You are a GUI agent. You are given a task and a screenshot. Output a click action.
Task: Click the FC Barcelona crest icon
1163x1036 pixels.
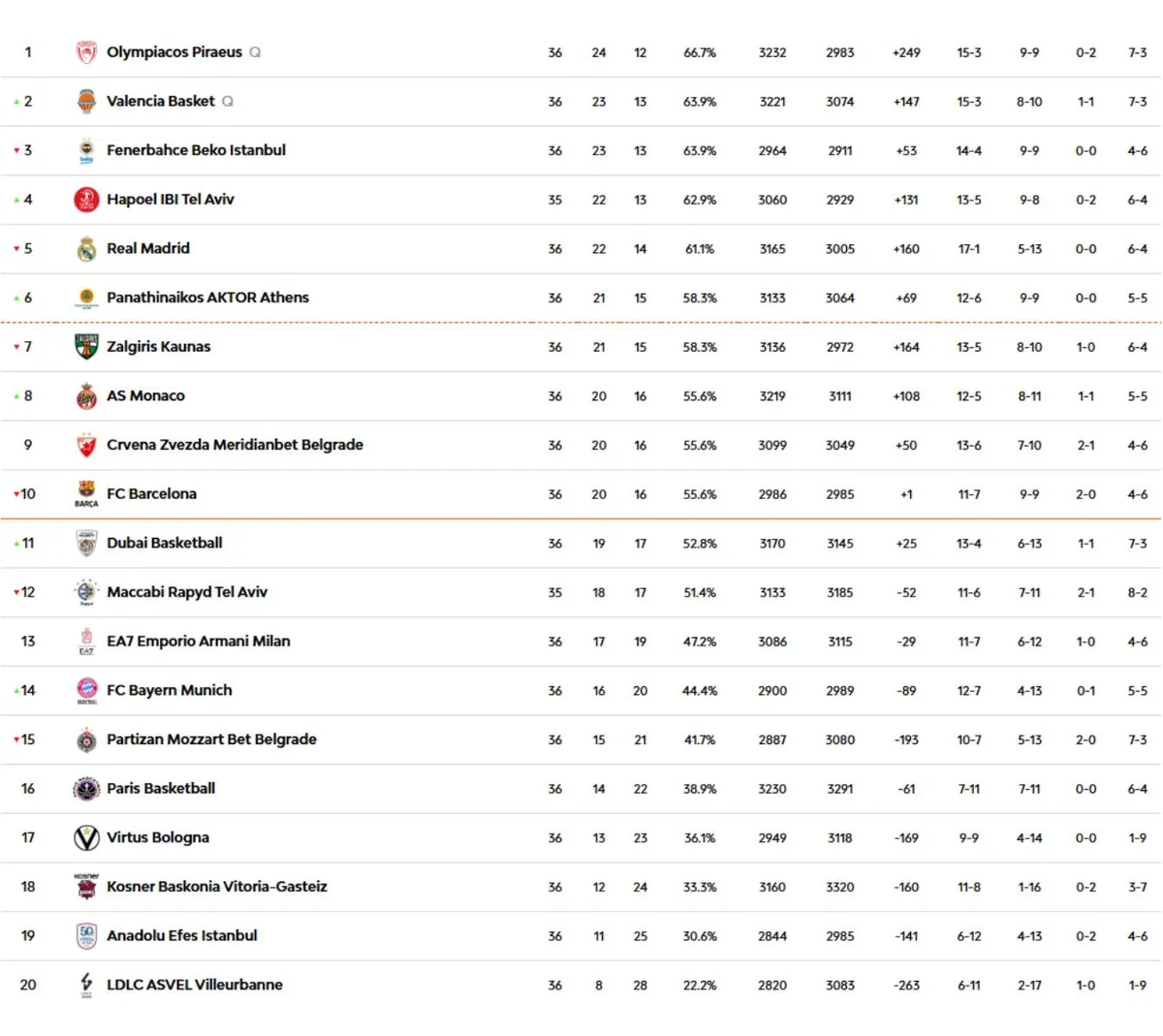86,489
